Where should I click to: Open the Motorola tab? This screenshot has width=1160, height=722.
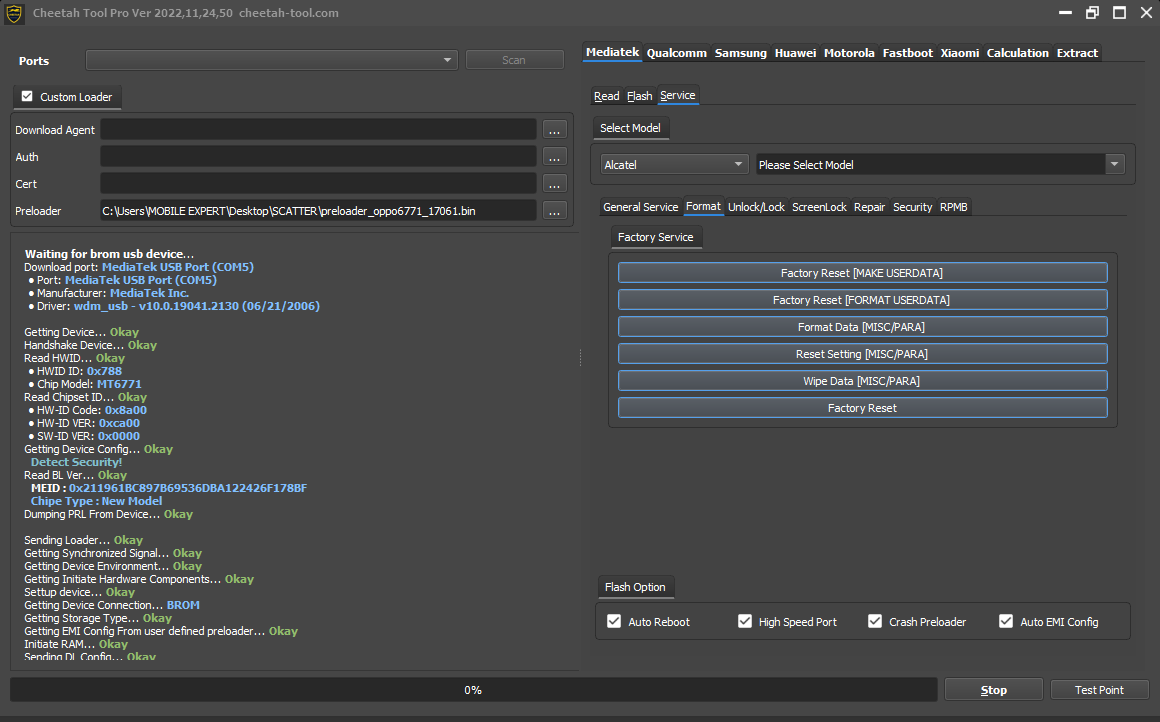[849, 53]
